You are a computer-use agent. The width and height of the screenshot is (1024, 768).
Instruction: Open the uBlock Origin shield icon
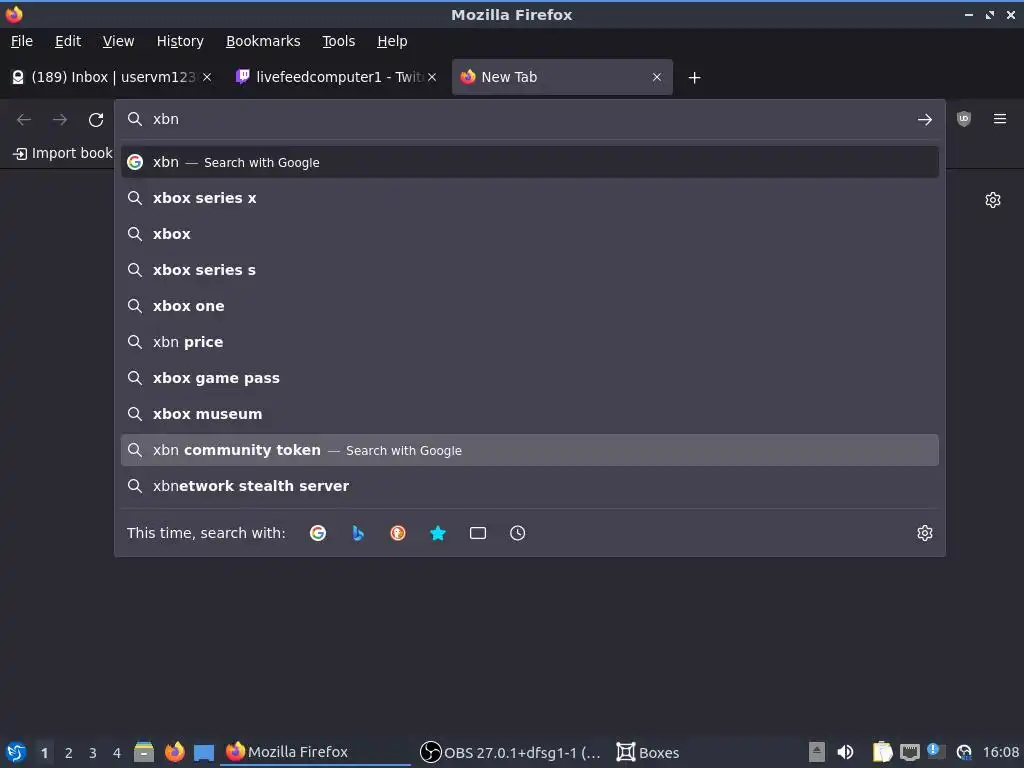click(x=964, y=119)
